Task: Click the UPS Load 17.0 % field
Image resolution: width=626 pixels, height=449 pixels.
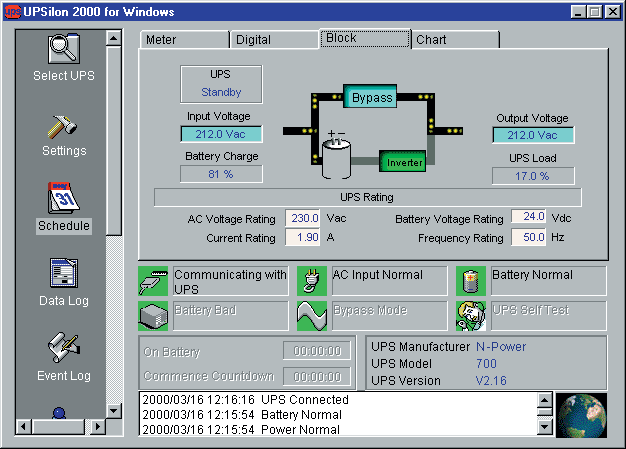Action: click(533, 176)
